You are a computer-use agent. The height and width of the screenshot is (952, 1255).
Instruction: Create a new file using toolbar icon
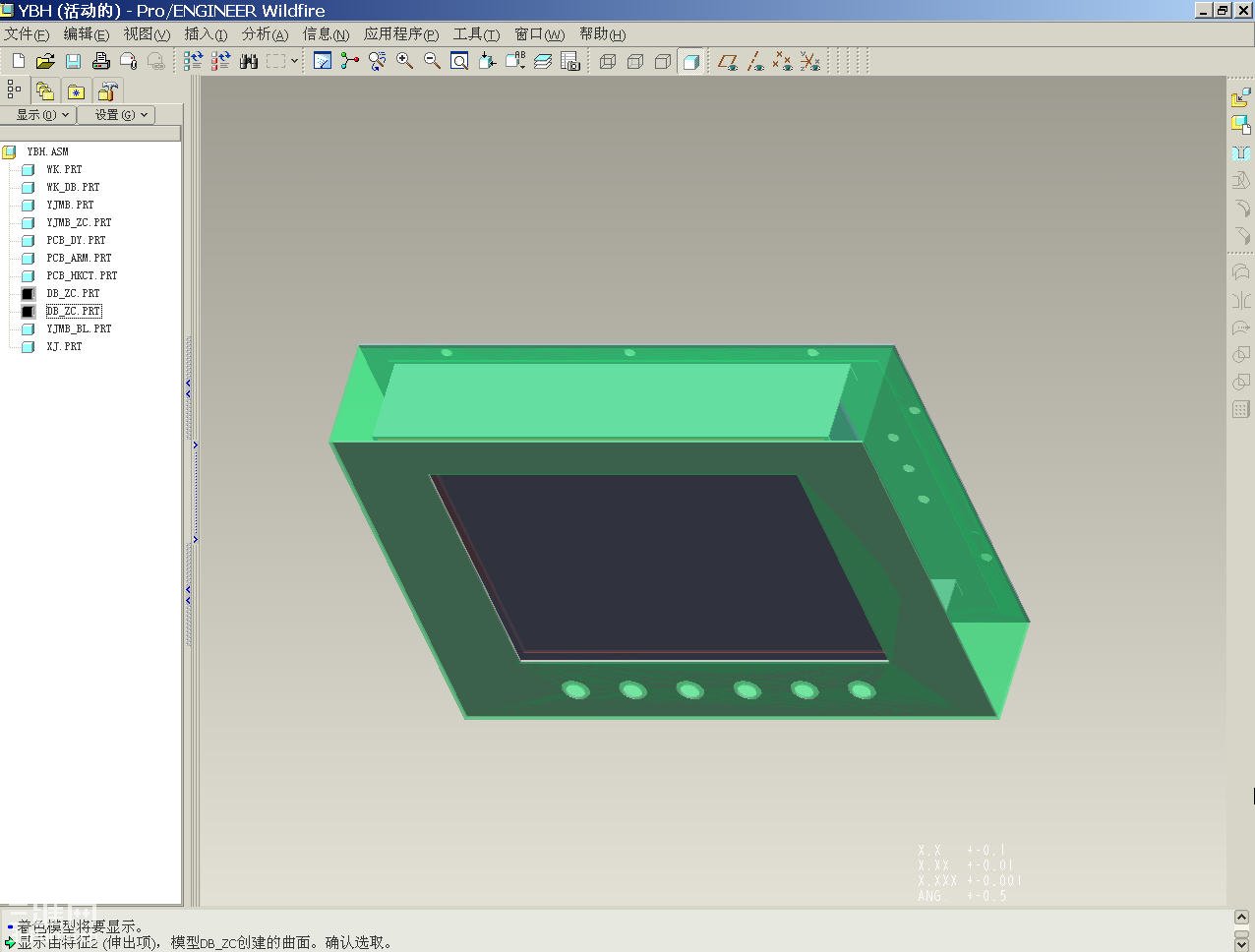pyautogui.click(x=18, y=61)
